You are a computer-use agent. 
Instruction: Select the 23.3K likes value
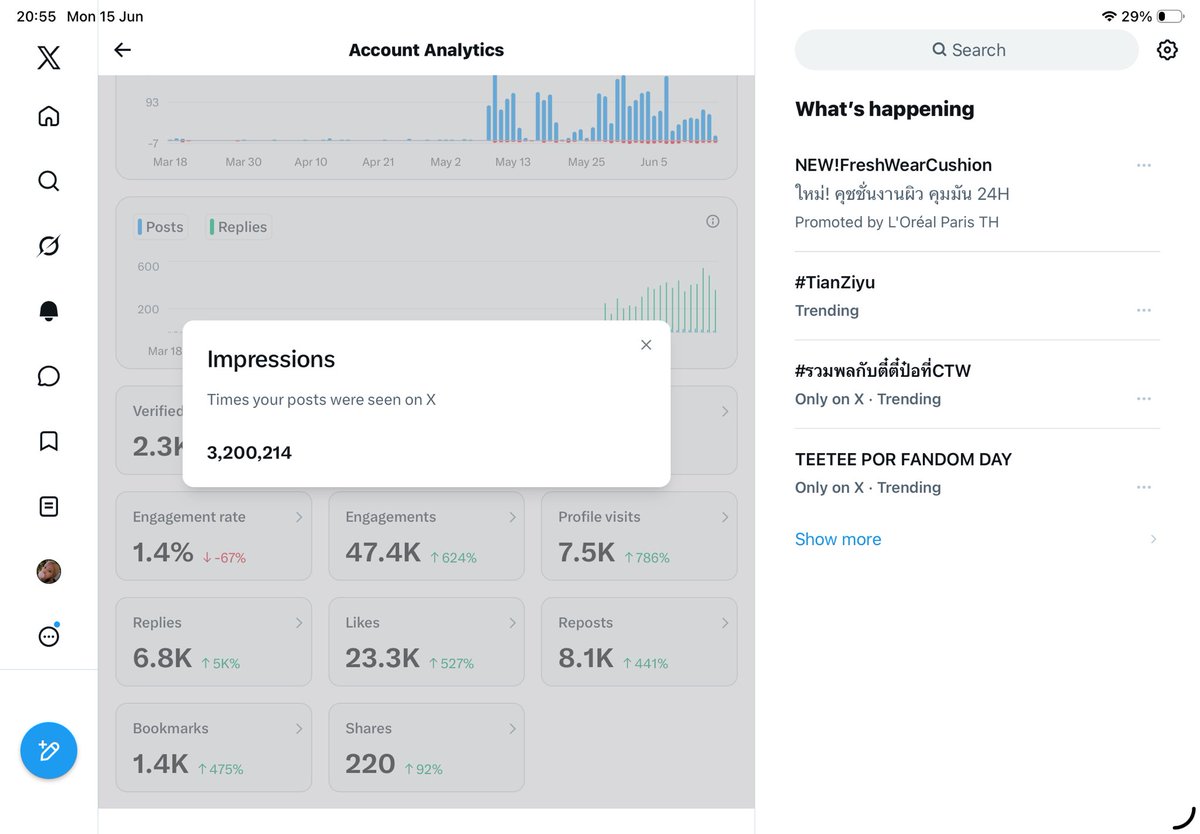[383, 658]
